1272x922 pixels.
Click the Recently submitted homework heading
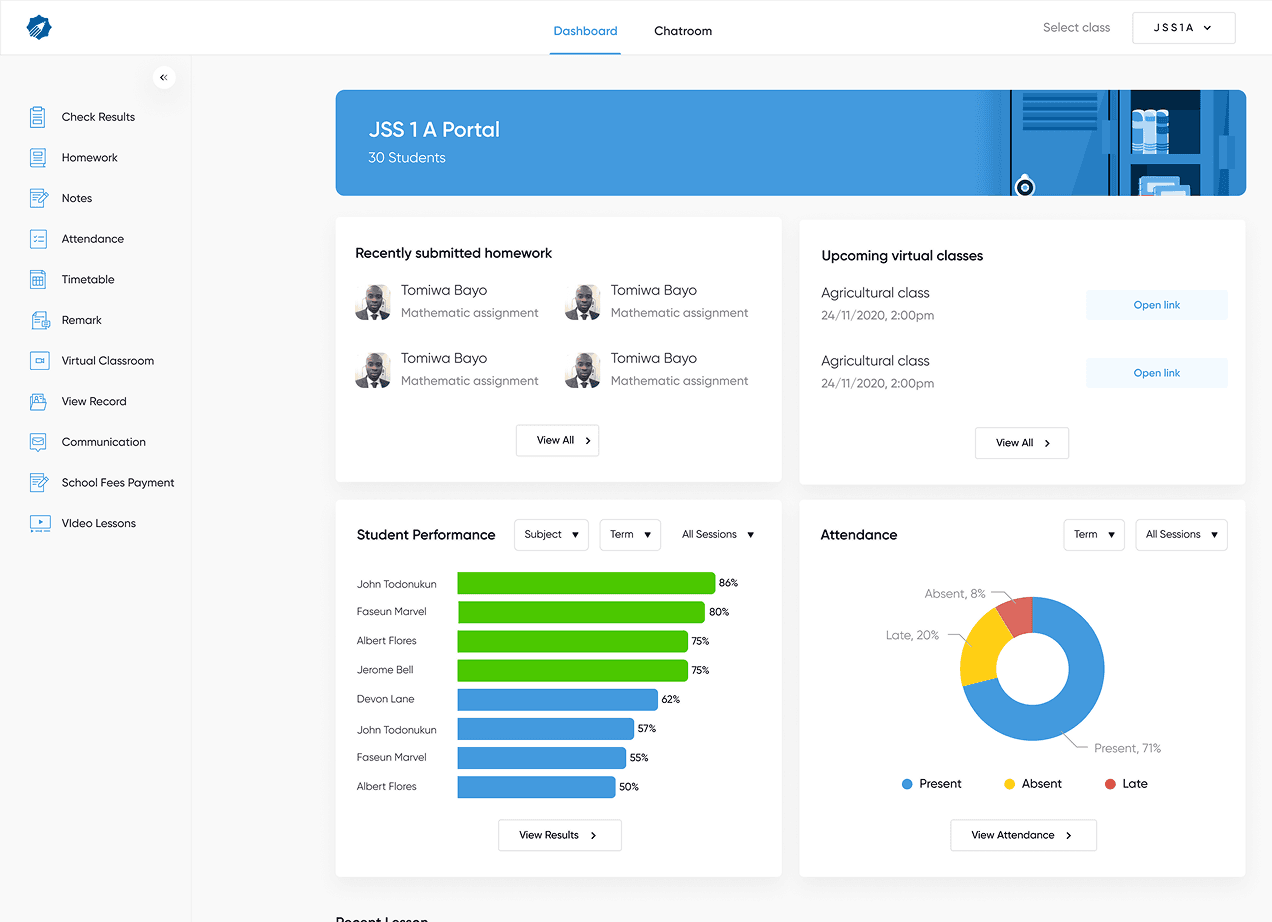coord(454,254)
